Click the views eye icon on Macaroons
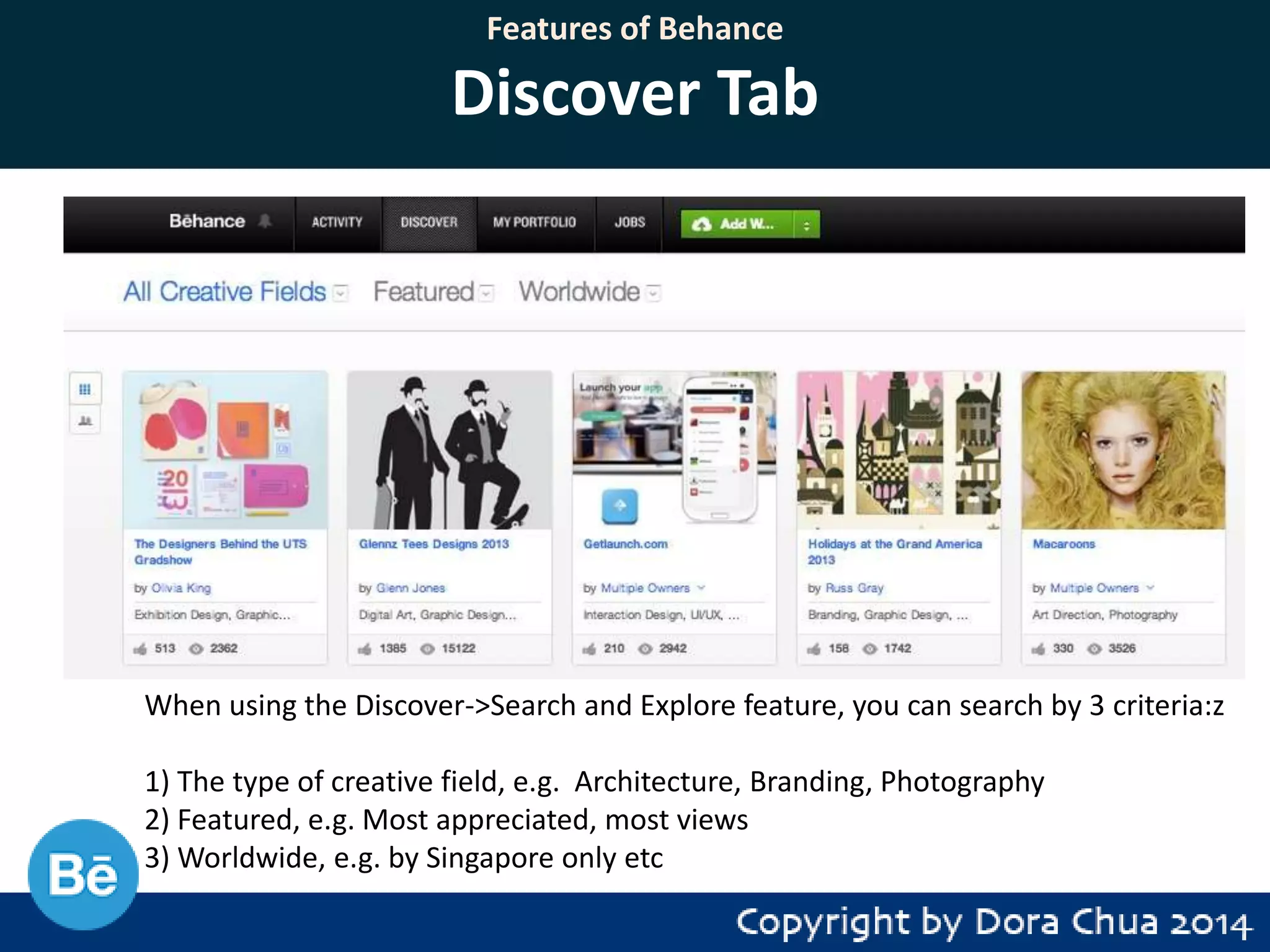This screenshot has height=952, width=1270. pyautogui.click(x=1095, y=649)
